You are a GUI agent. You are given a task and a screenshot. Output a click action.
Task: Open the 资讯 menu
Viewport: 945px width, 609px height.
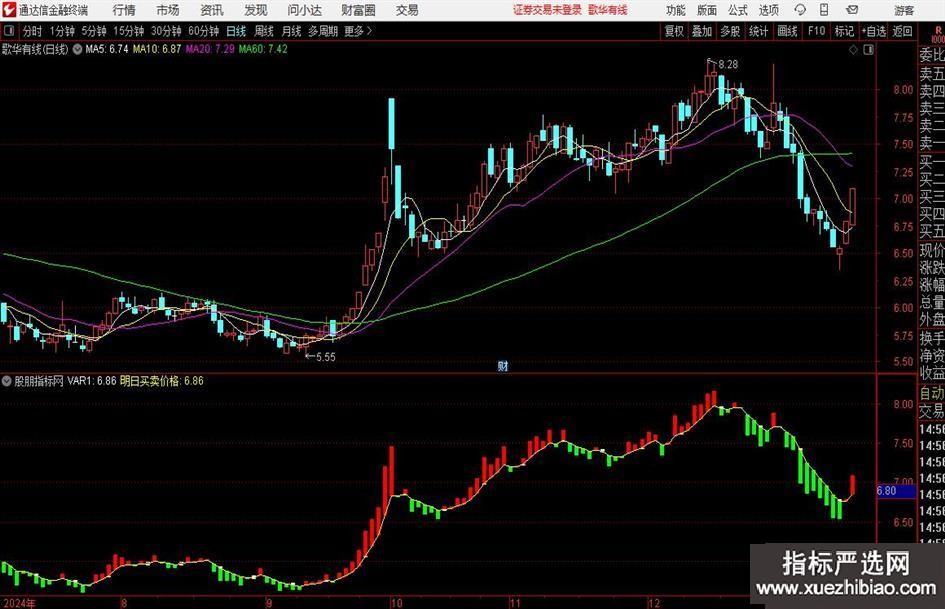click(212, 10)
